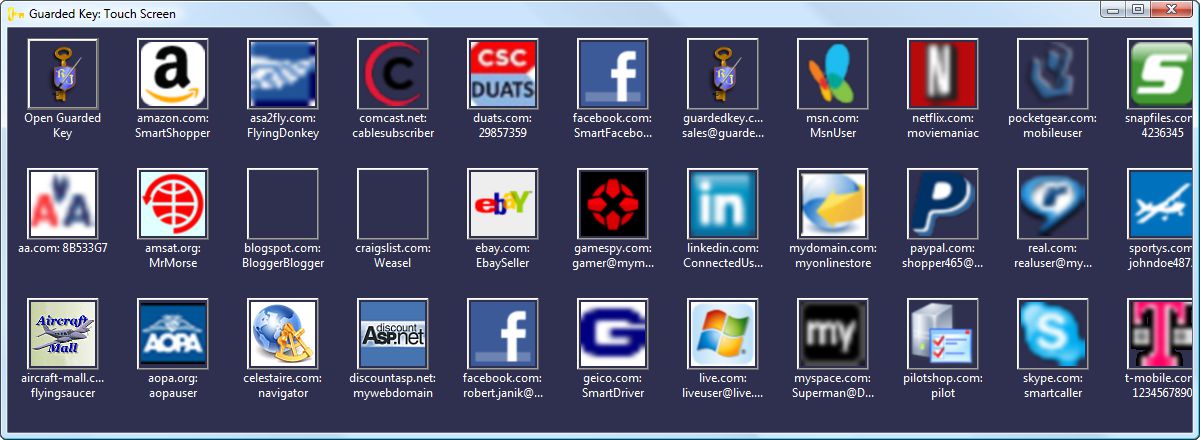Click the "skype.com: smartcaller" label
This screenshot has height=440, width=1200.
tap(1053, 385)
